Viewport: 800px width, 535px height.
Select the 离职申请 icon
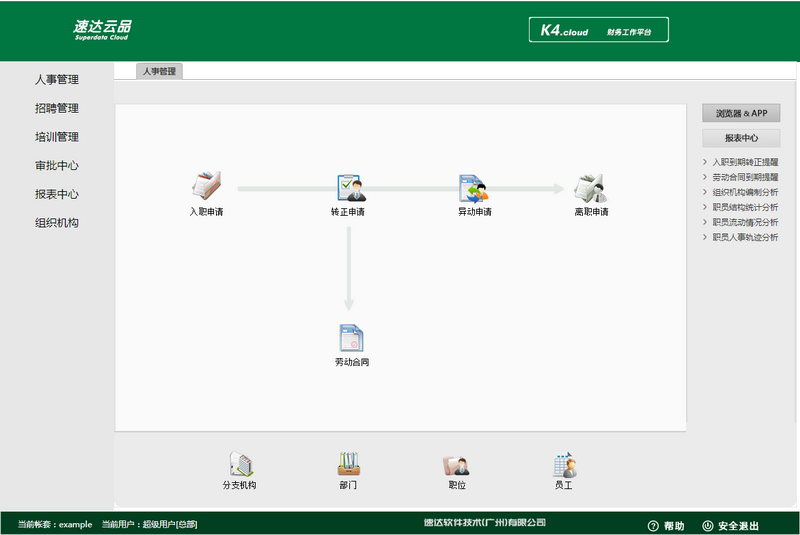(x=591, y=187)
